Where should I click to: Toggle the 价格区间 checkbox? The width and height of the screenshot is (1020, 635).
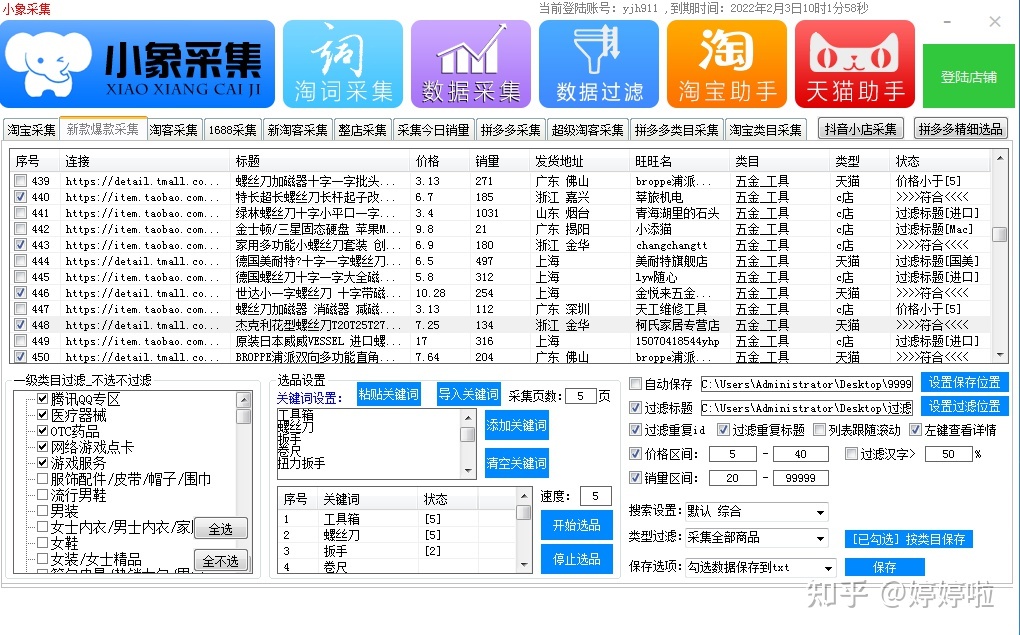pos(636,454)
